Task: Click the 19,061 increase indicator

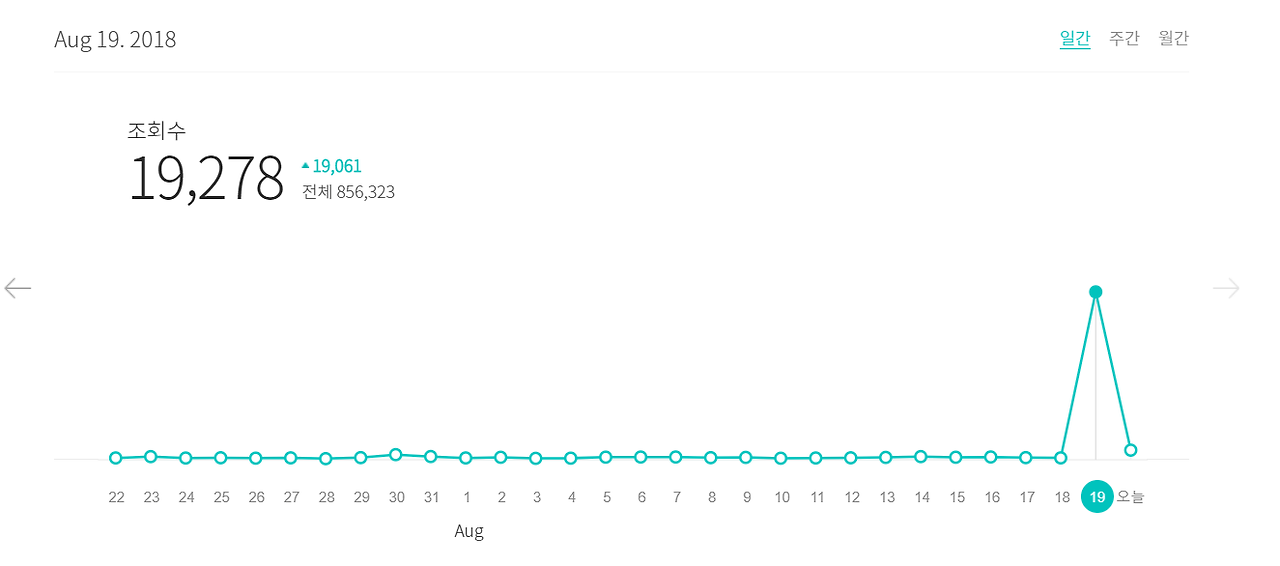Action: click(331, 166)
